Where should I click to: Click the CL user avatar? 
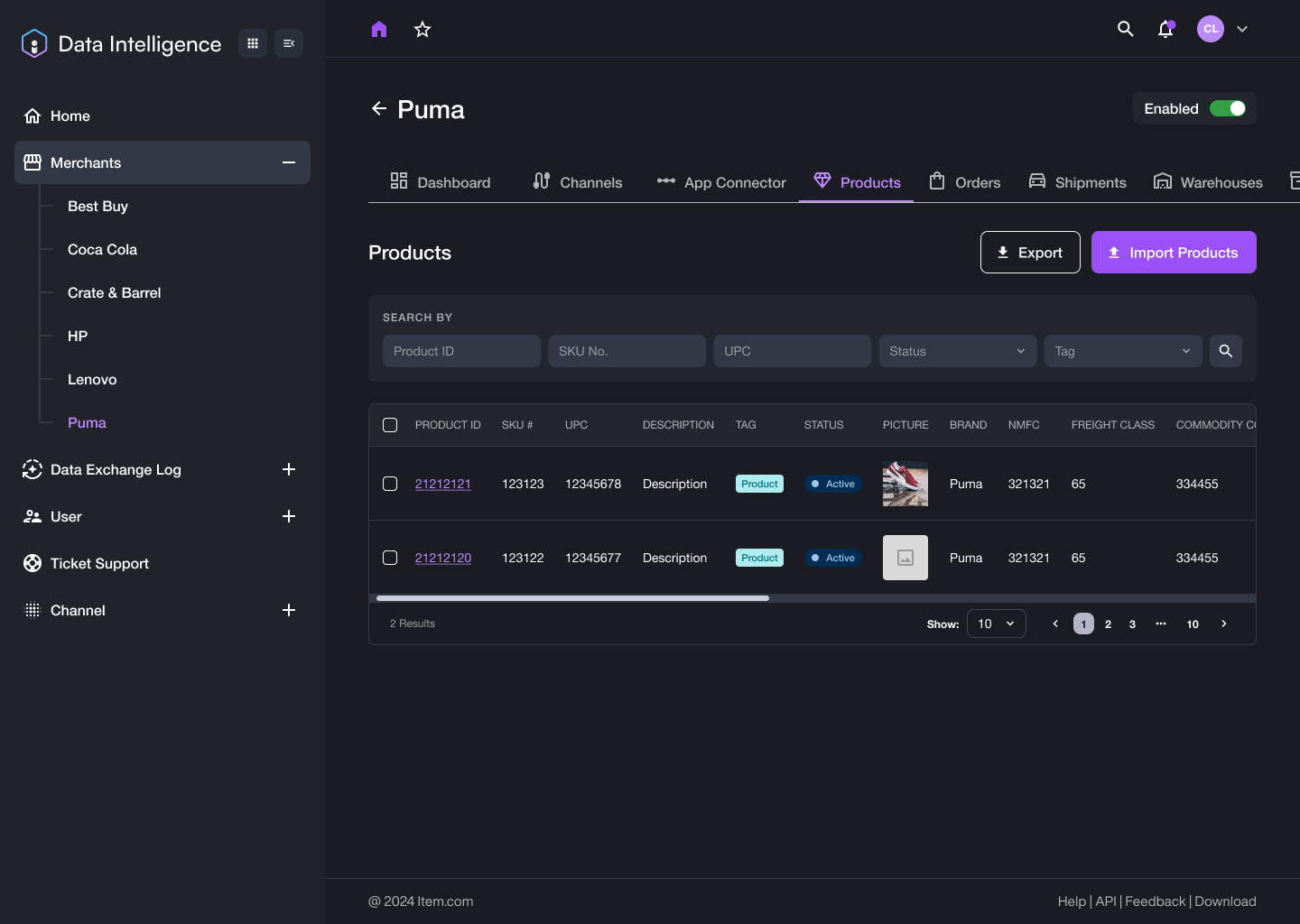pos(1211,29)
